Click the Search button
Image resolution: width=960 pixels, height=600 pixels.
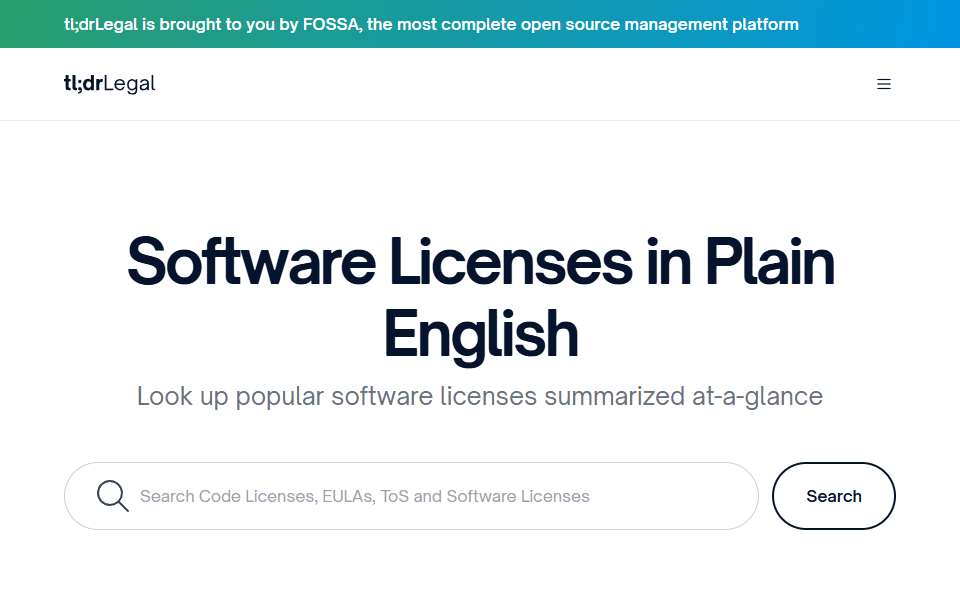coord(833,496)
